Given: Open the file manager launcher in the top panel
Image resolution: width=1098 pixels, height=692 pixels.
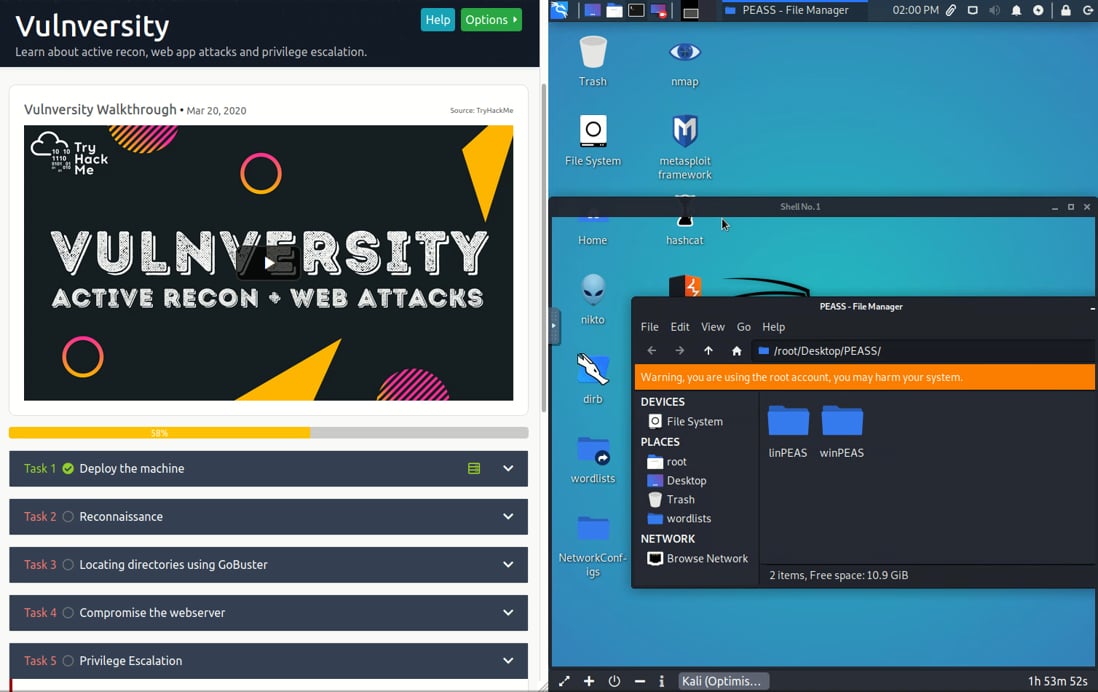Looking at the screenshot, I should coord(614,11).
